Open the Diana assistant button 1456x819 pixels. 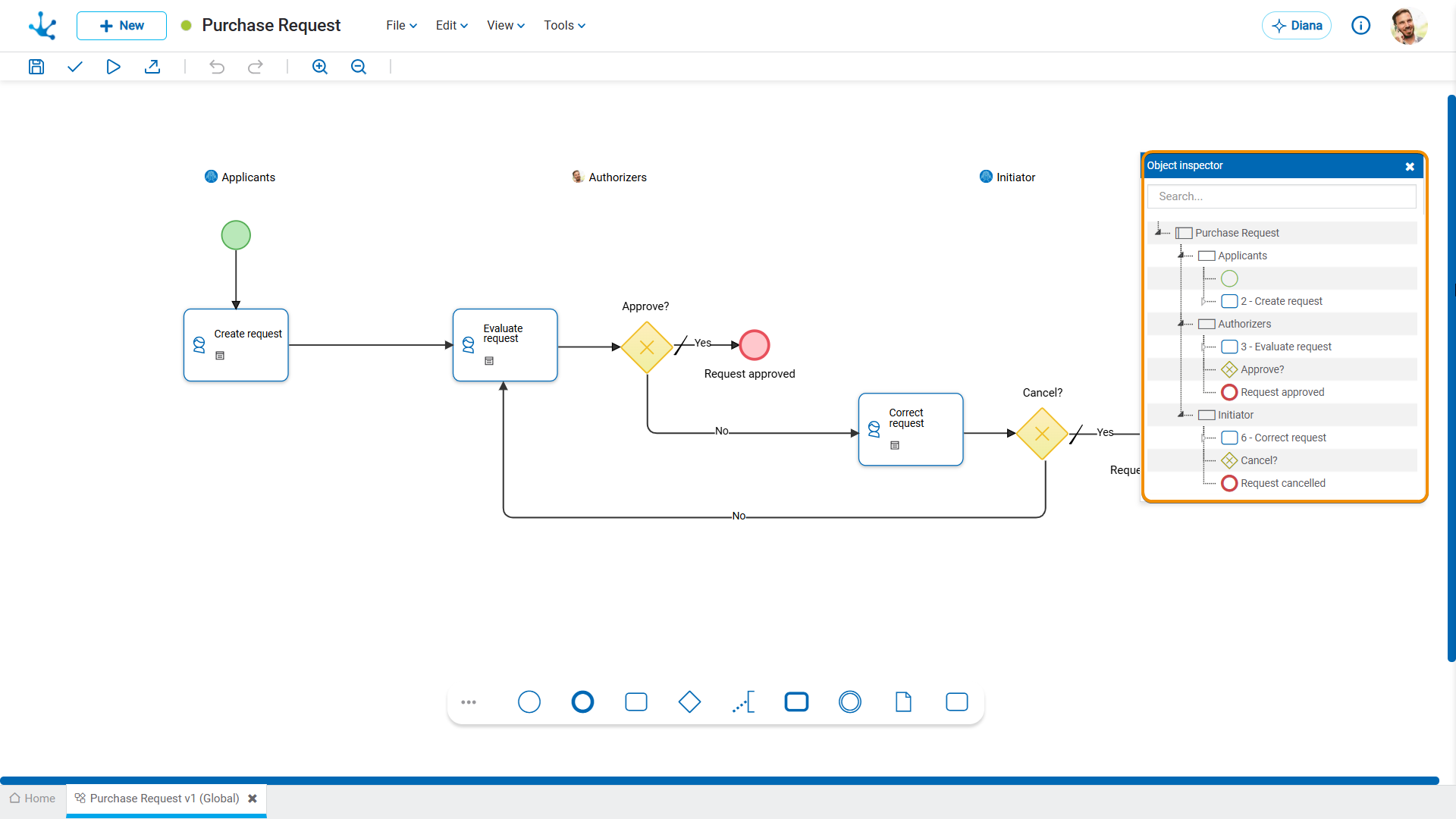point(1297,26)
